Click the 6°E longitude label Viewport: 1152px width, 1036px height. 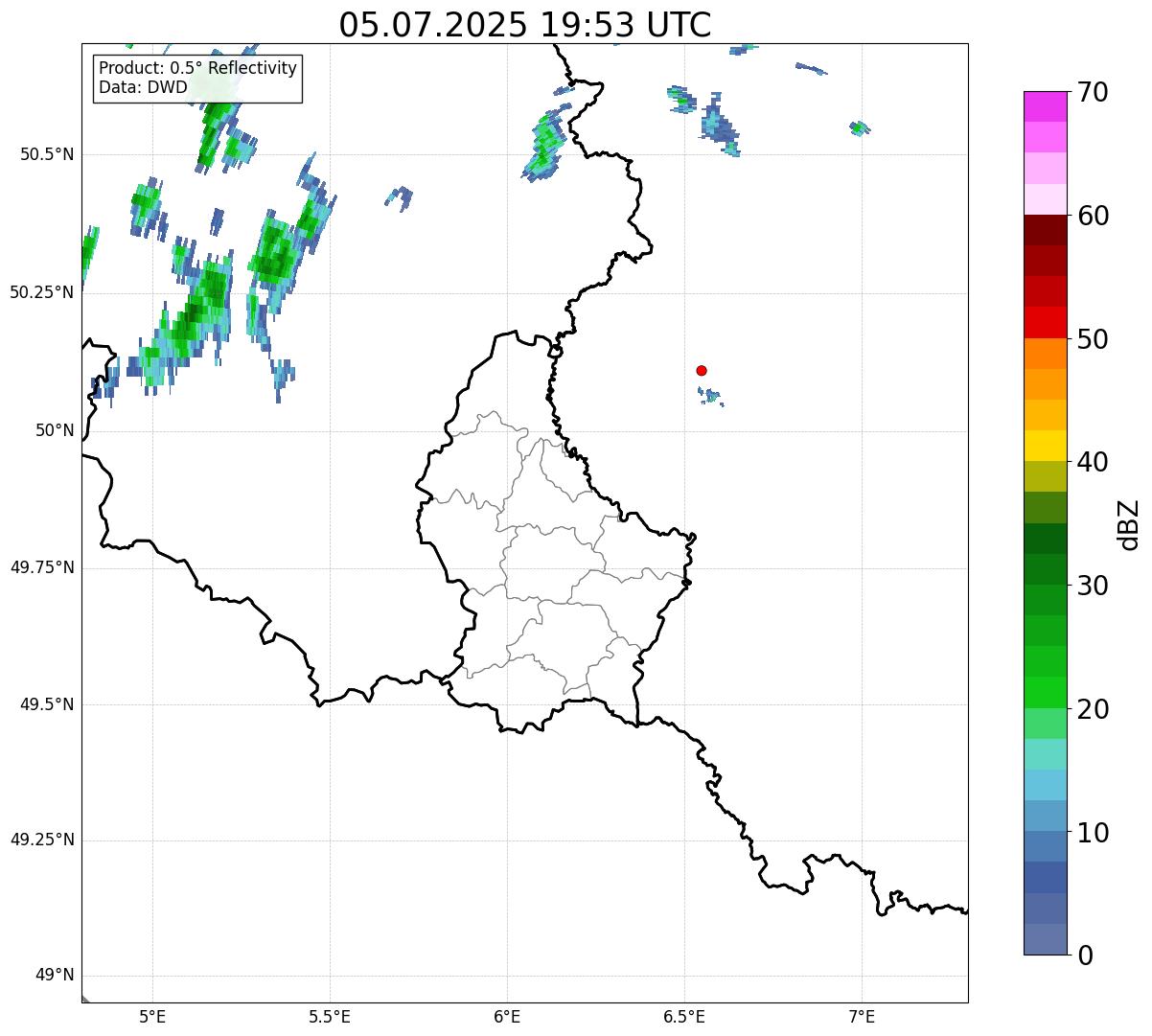[x=507, y=1016]
